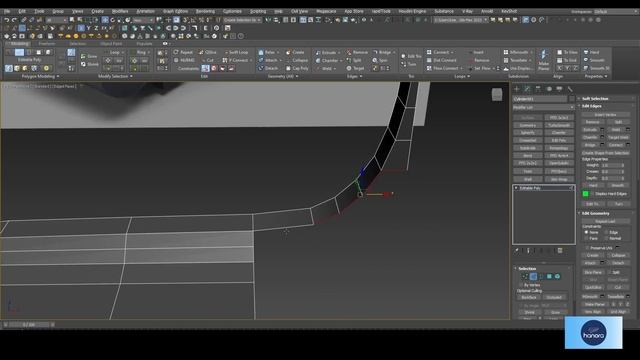Click the Bridge tool in ribbon Edges group
This screenshot has height=360, width=640.
[382, 52]
